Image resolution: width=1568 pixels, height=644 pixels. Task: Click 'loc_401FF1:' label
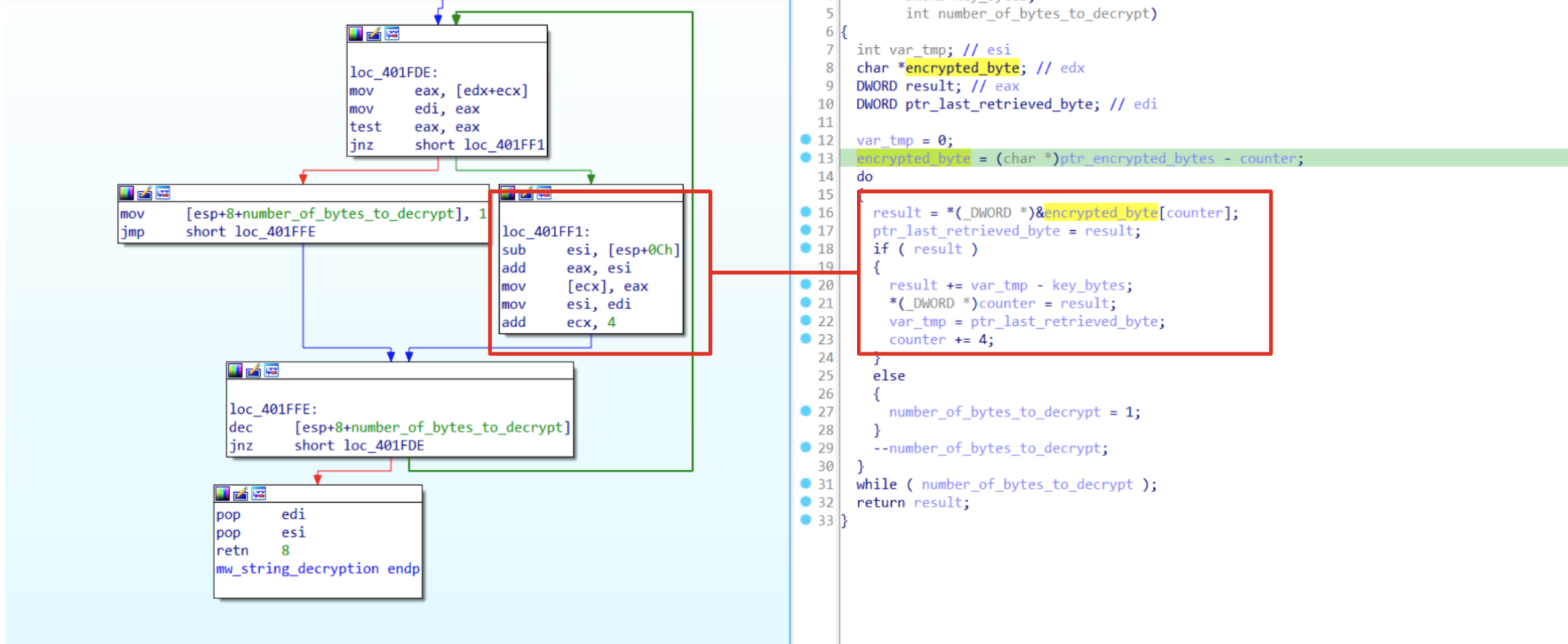pyautogui.click(x=545, y=232)
